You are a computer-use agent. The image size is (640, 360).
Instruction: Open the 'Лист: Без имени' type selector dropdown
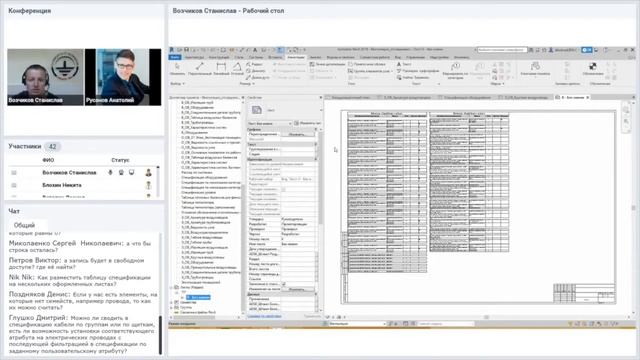coord(269,123)
